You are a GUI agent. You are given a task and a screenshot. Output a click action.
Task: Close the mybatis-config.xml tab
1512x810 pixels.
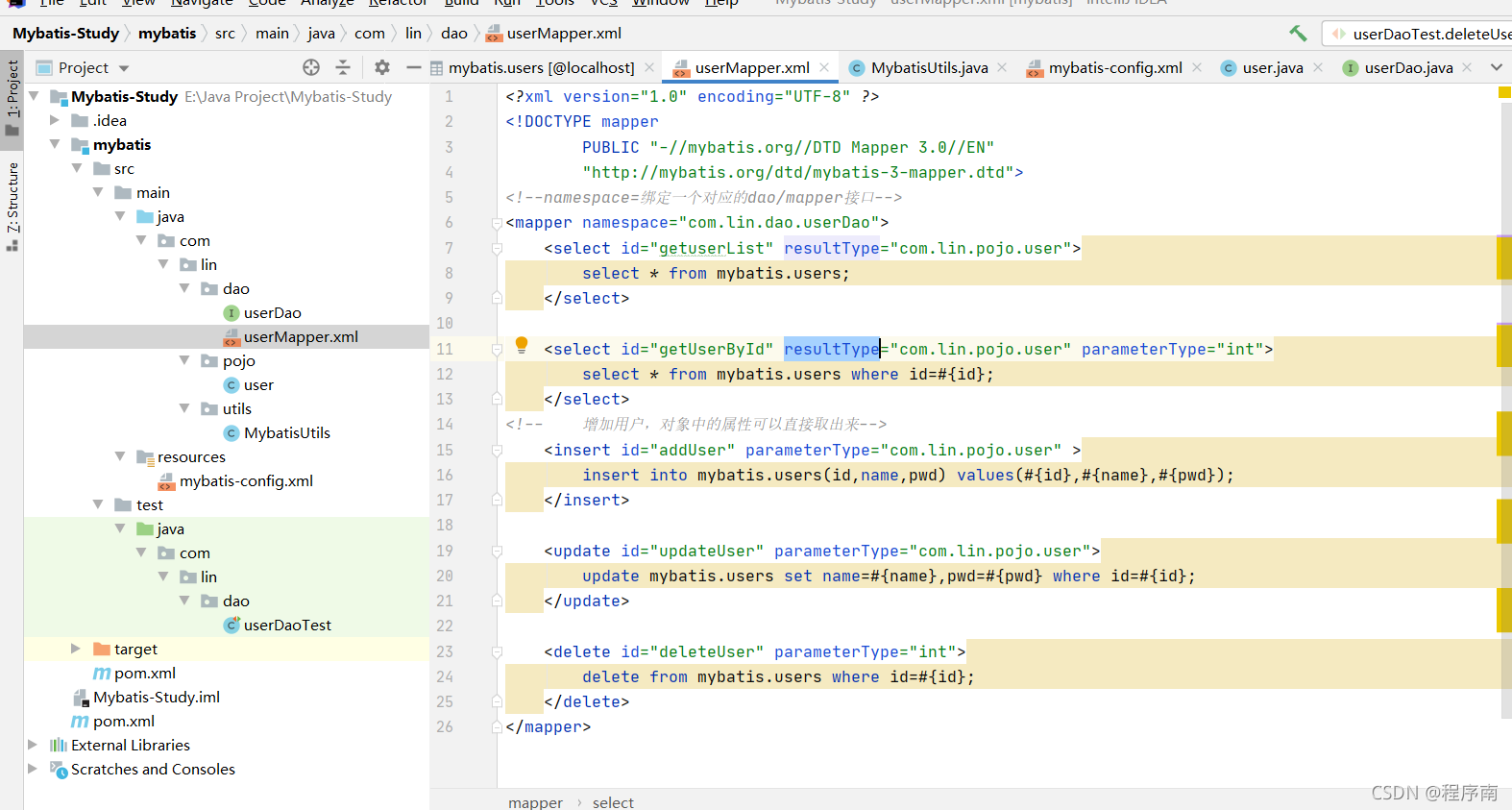coord(1197,67)
